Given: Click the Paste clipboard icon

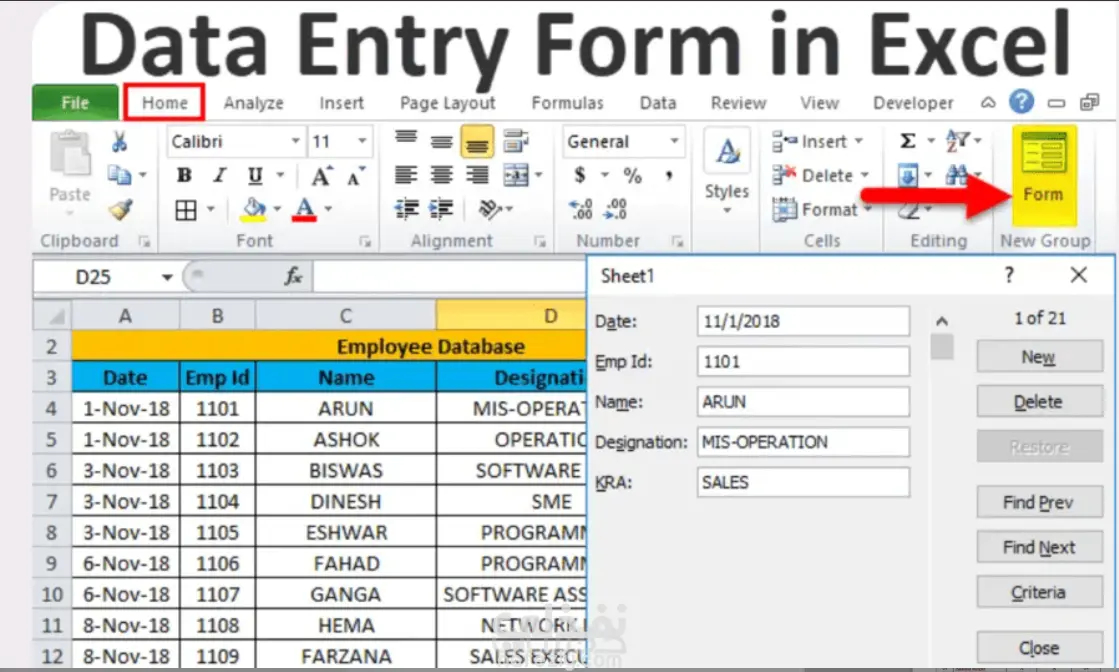Looking at the screenshot, I should [x=70, y=155].
